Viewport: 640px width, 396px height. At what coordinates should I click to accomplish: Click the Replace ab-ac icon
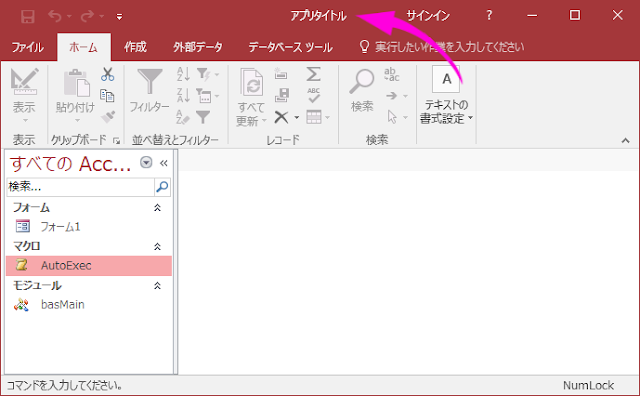pyautogui.click(x=392, y=74)
